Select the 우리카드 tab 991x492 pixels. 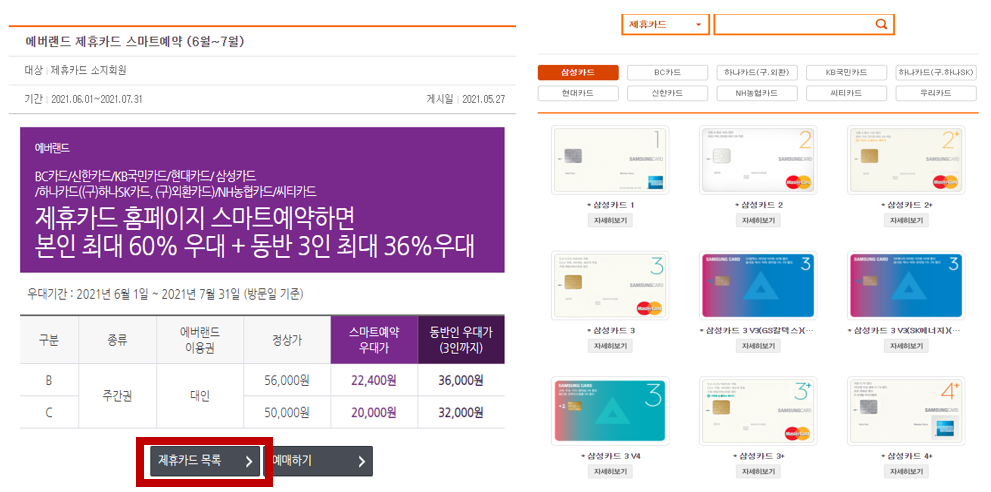936,93
